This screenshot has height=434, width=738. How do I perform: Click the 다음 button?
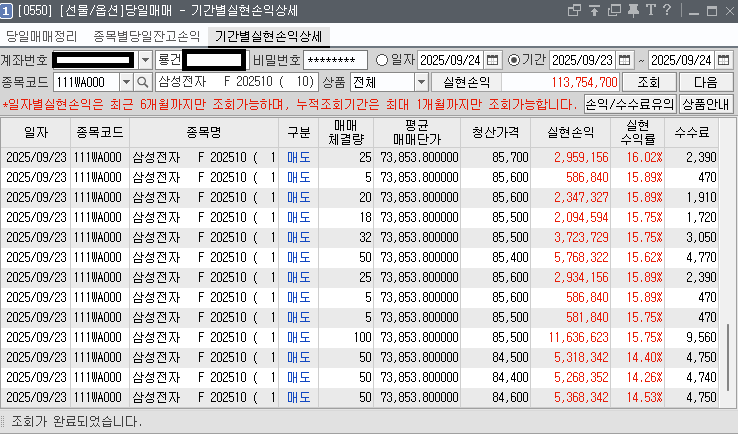coord(706,82)
